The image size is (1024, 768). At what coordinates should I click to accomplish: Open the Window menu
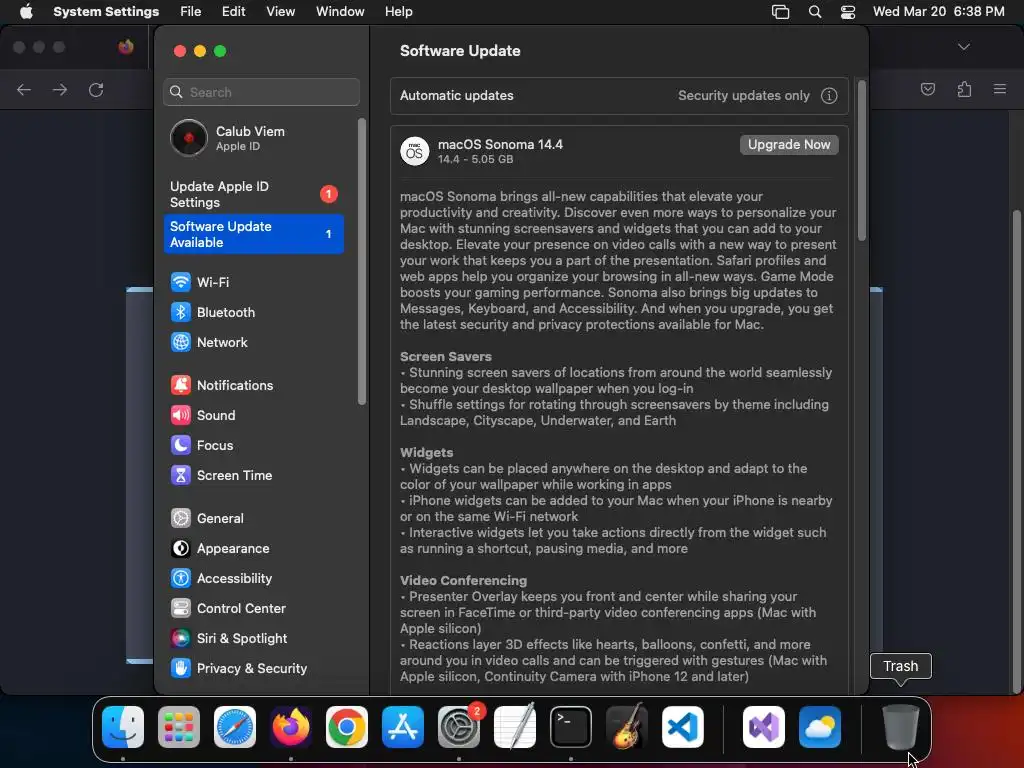(340, 12)
